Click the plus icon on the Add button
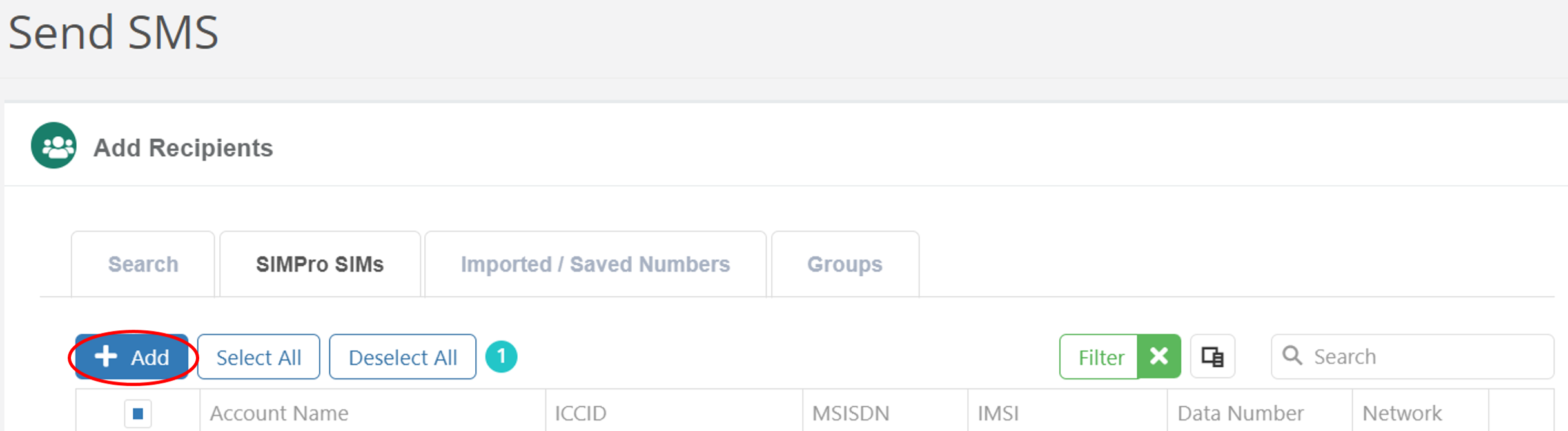Screen dimensions: 1568x431 point(106,356)
